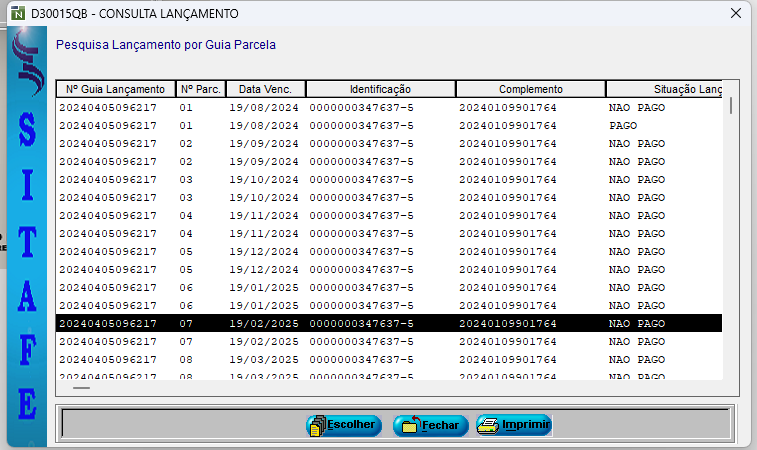Close the dialog with the Fechar button
Viewport: 757px width, 450px height.
[x=430, y=425]
